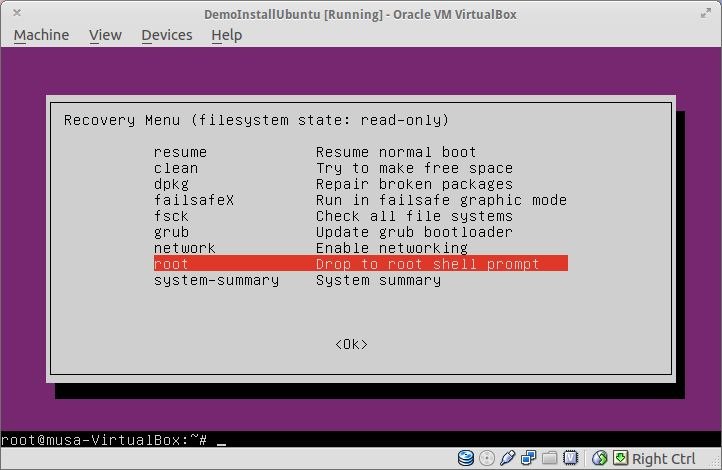Image resolution: width=722 pixels, height=470 pixels.
Task: Click 'Enable networking' description
Action: point(392,248)
